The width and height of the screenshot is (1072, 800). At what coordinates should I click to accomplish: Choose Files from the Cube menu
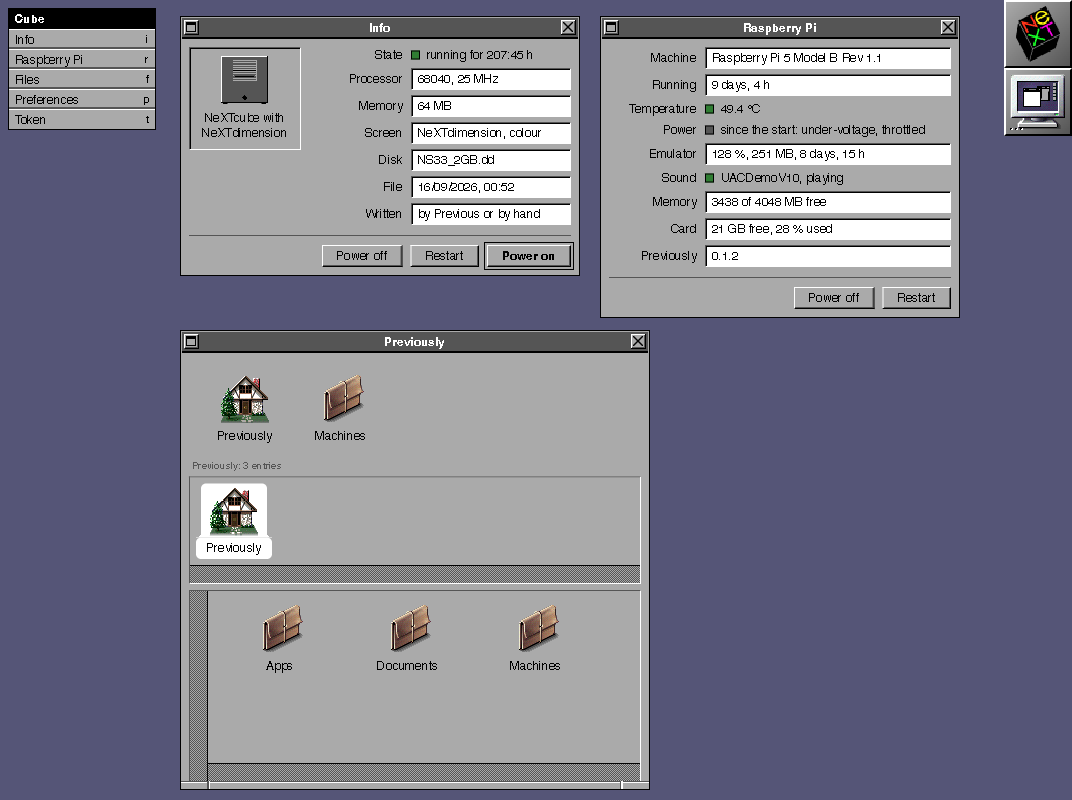(x=82, y=79)
